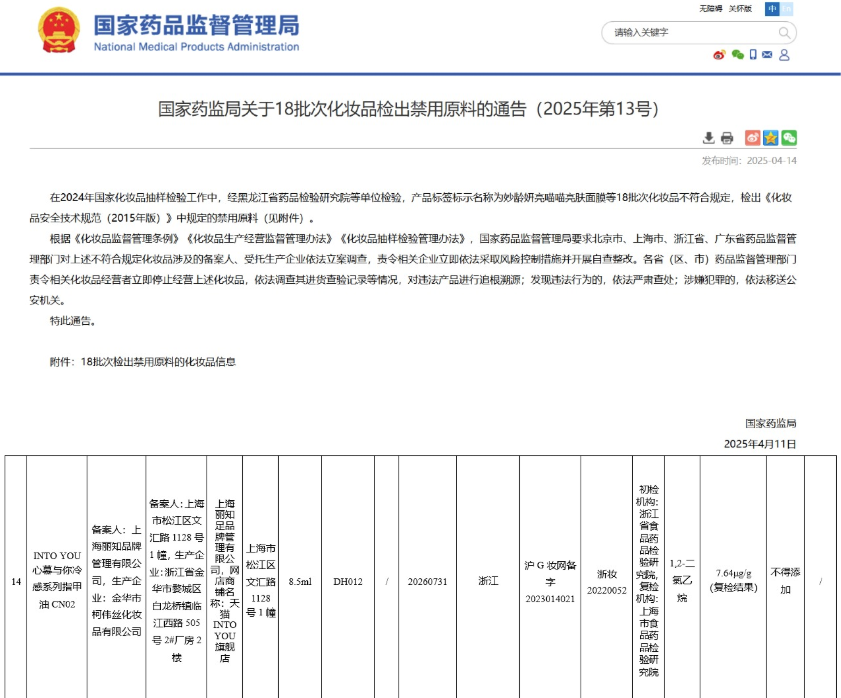Open the mobile phone version icon
Viewport: 841px width, 698px height.
coord(754,55)
